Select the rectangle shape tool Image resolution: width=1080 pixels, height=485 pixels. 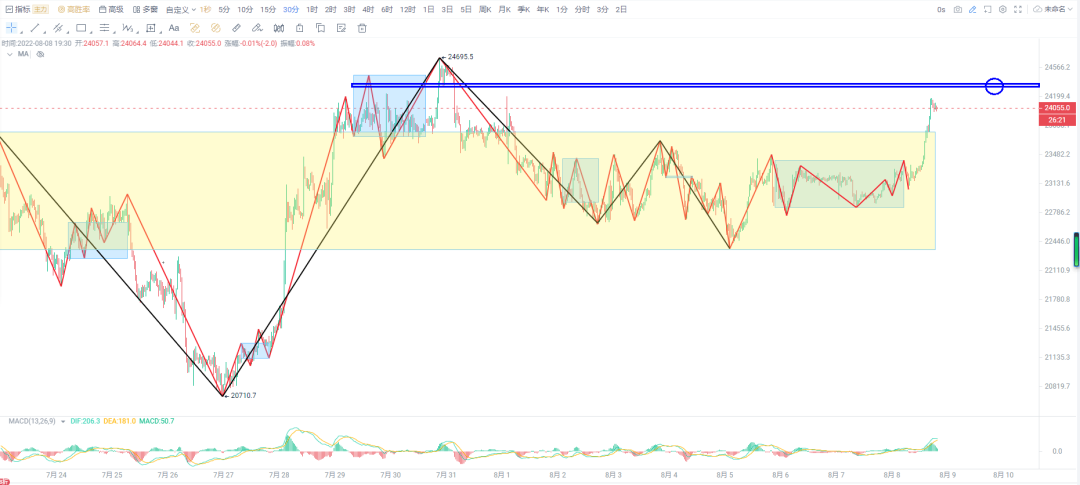(x=81, y=28)
